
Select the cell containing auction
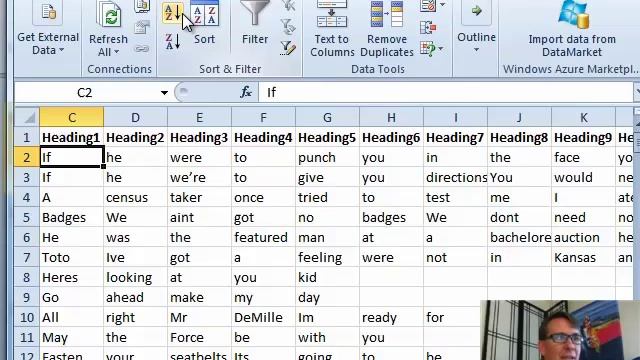583,238
